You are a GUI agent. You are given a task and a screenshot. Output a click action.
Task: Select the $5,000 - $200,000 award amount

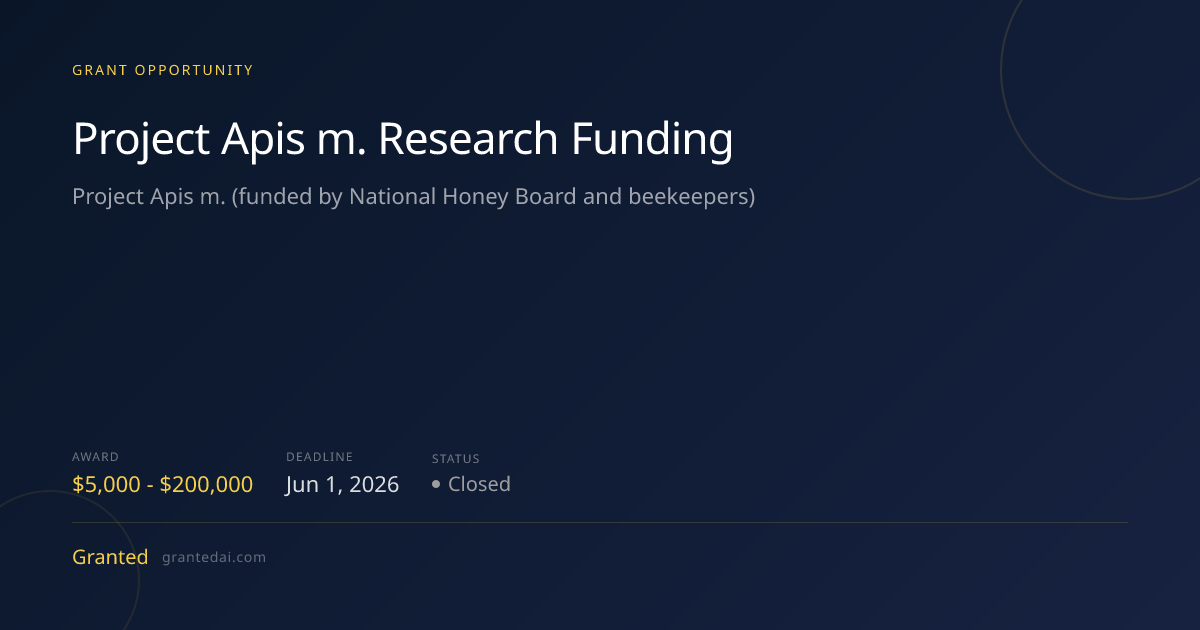(163, 485)
